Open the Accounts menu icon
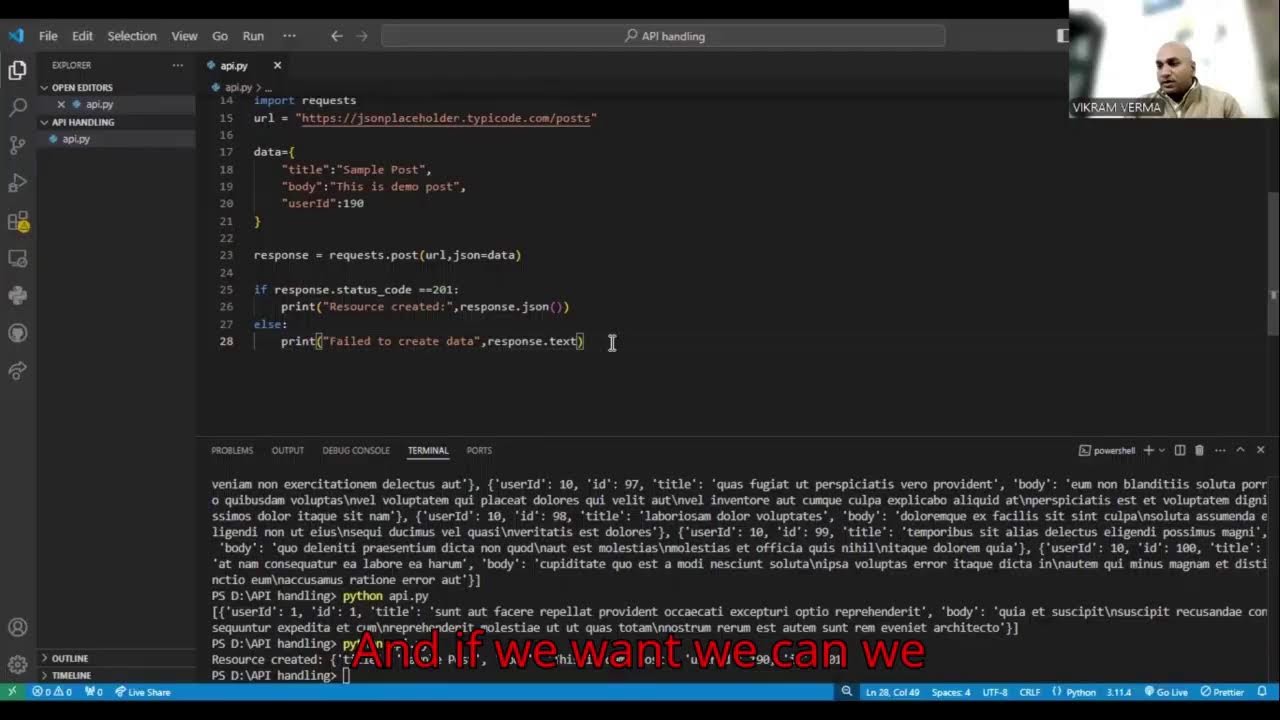 pos(17,628)
